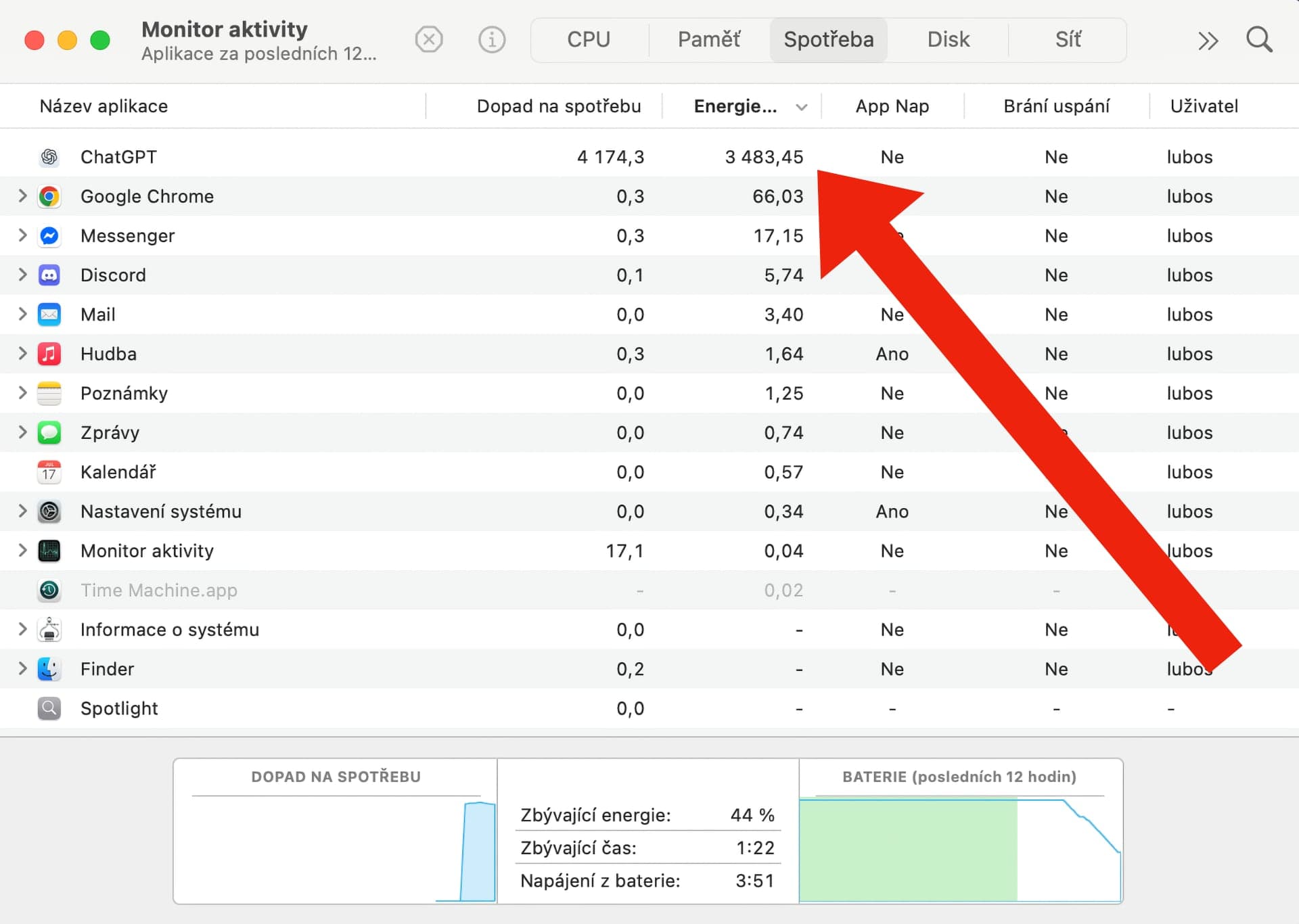Image resolution: width=1299 pixels, height=924 pixels.
Task: Click the green battery history graph
Action: click(x=908, y=850)
